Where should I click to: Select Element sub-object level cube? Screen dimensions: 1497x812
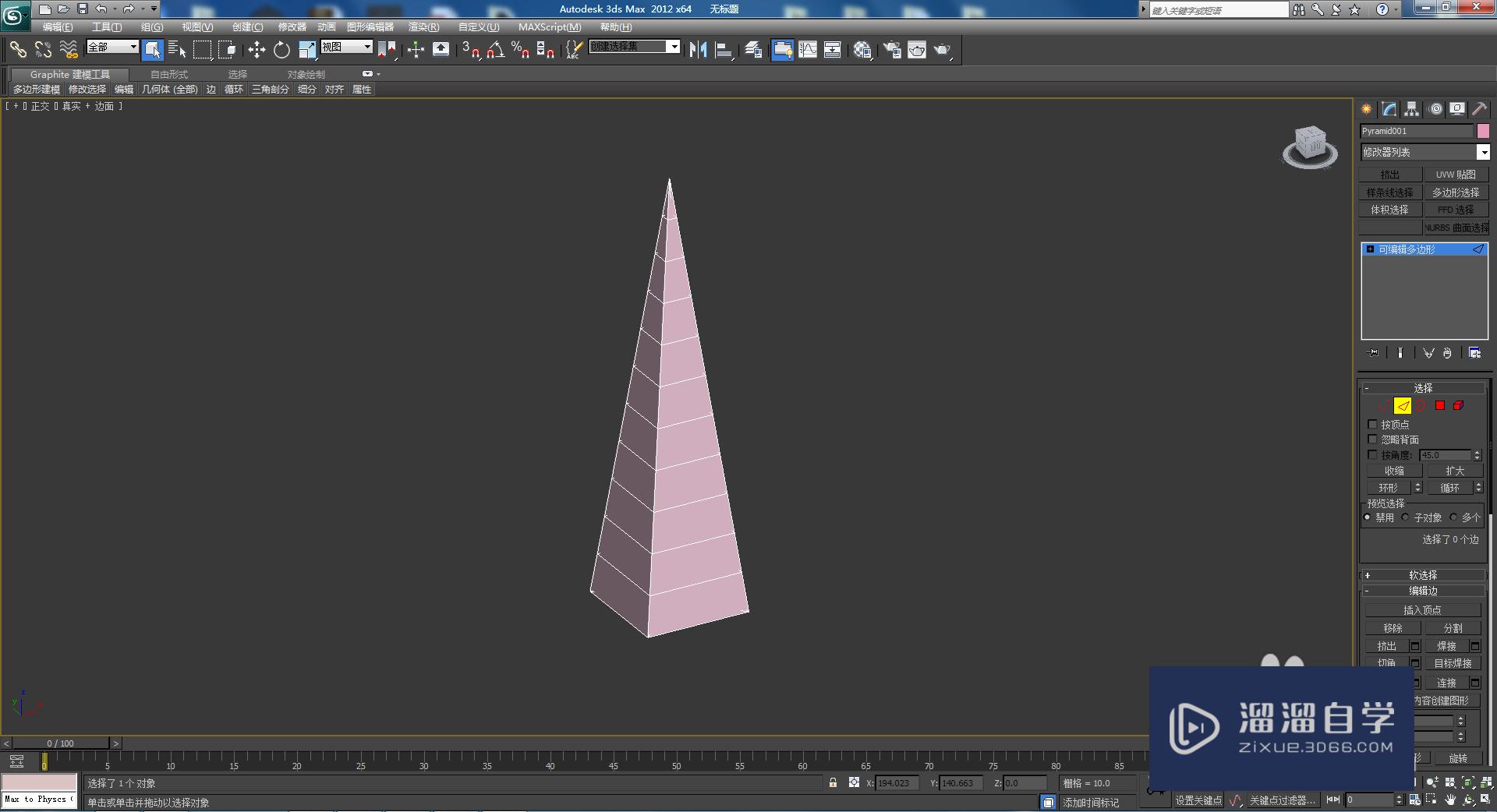pos(1458,406)
